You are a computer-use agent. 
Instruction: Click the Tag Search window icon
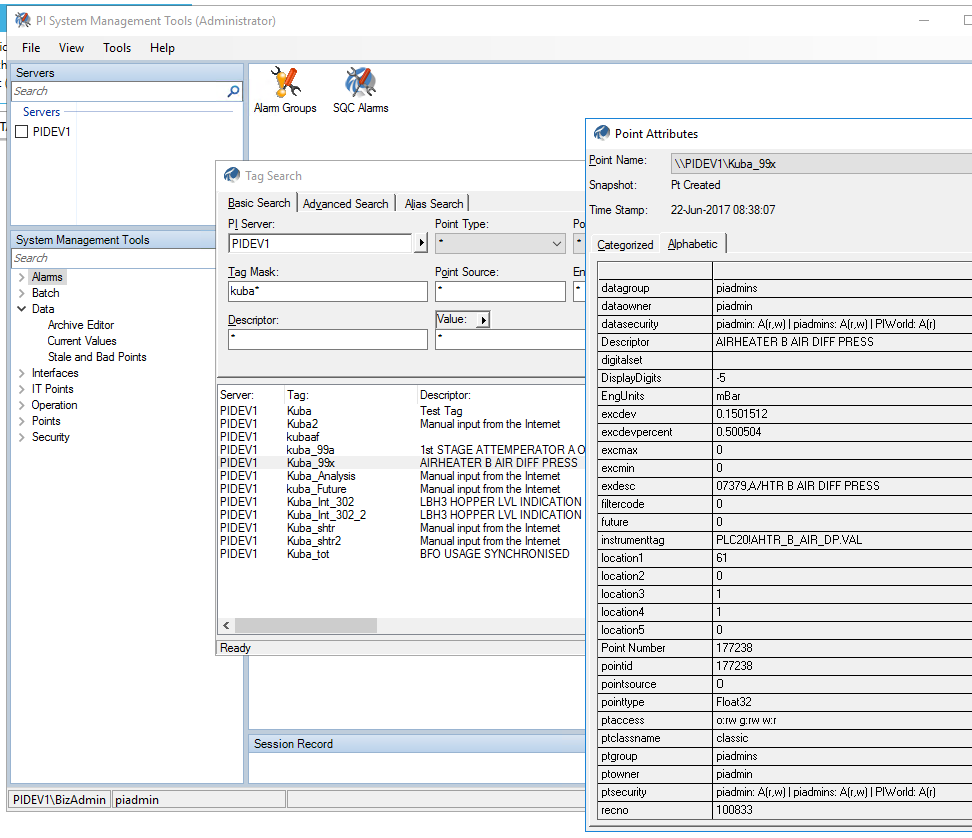pos(232,175)
